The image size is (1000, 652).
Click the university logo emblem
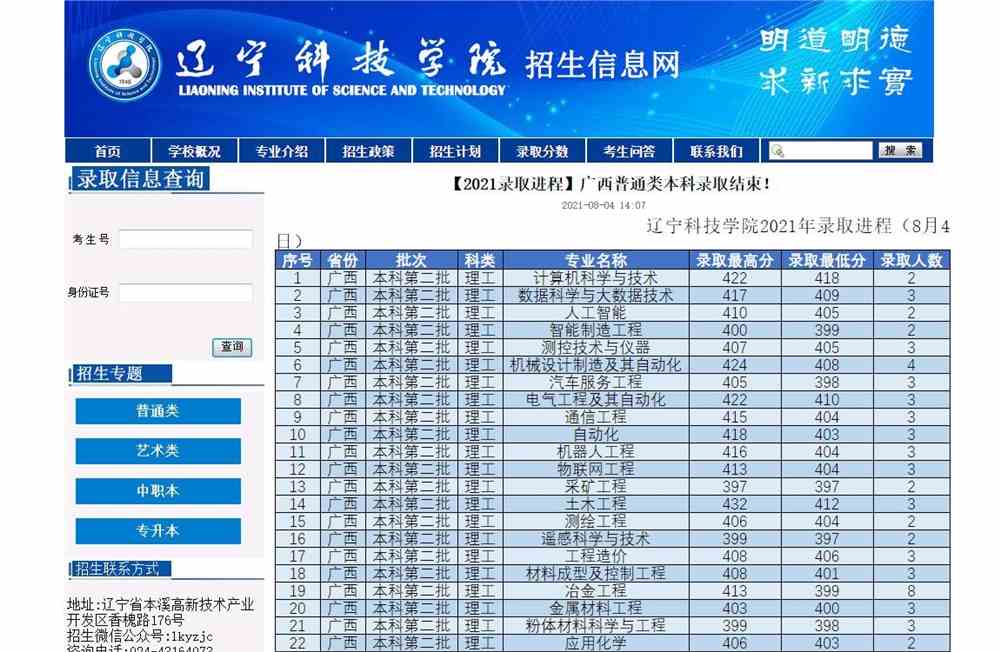[125, 65]
